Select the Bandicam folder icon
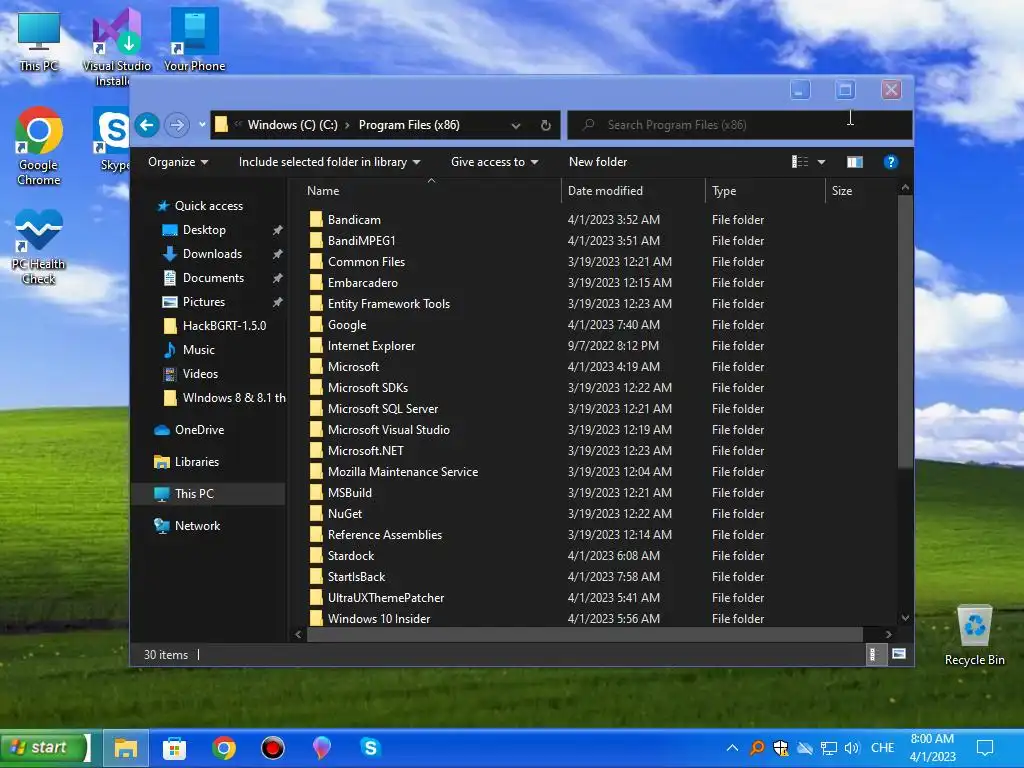 [x=316, y=219]
